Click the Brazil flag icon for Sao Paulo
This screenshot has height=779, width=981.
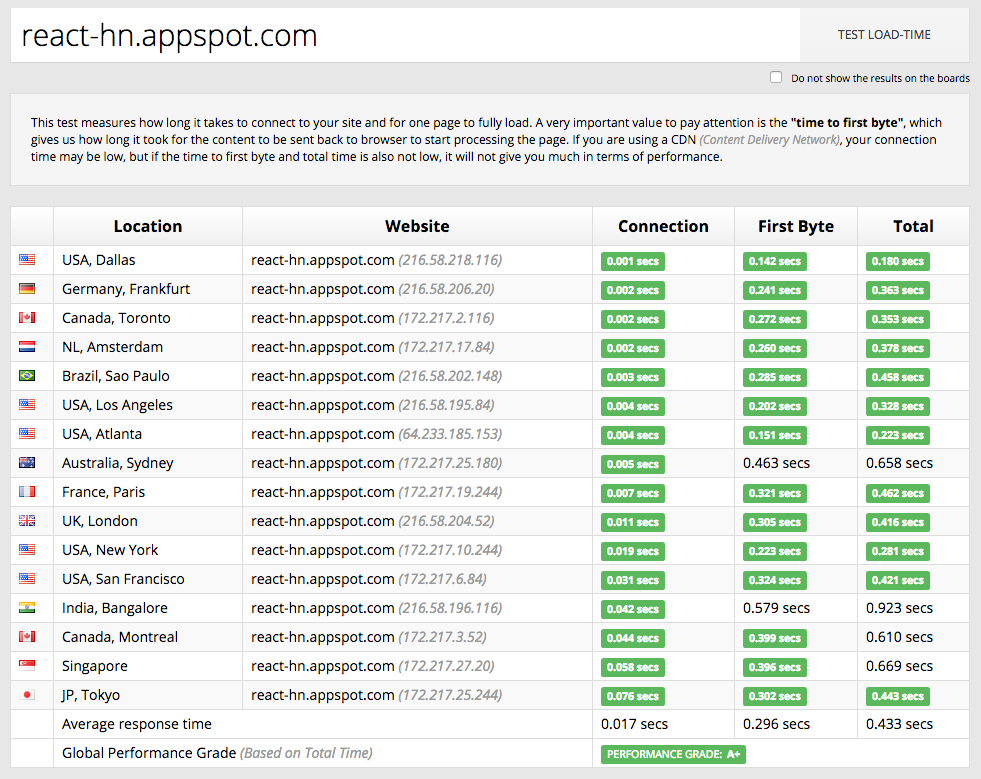tap(27, 376)
